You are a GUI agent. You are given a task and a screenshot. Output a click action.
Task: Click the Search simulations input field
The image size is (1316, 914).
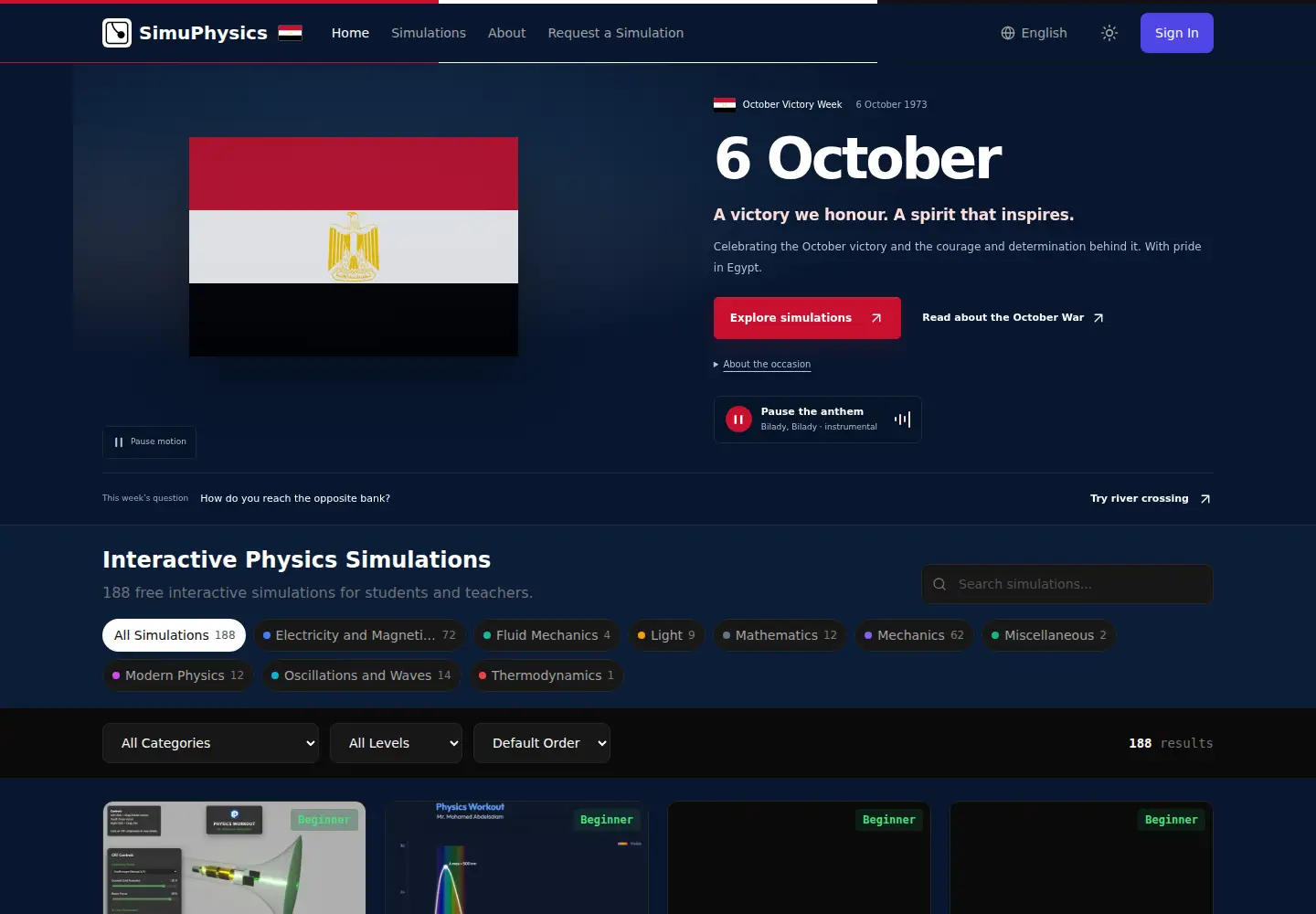click(x=1067, y=584)
